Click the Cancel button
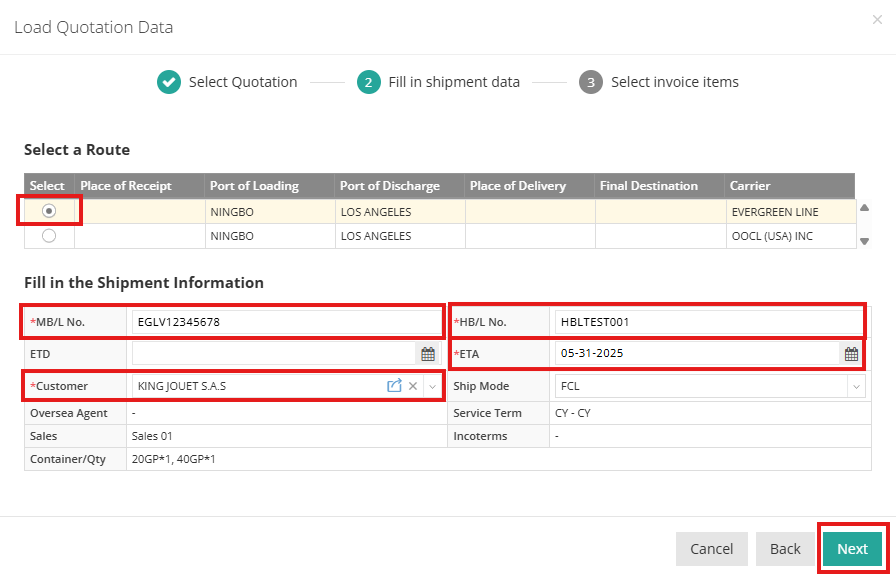 click(x=711, y=549)
